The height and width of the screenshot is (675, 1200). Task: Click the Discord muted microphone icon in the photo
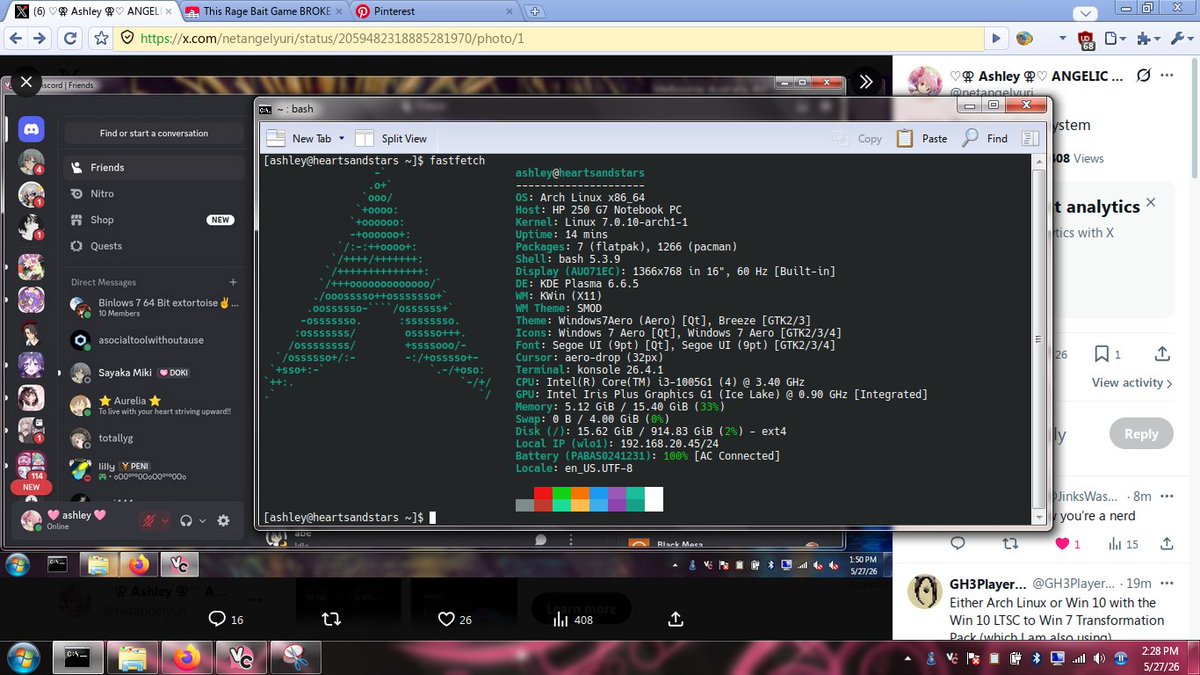[x=147, y=520]
